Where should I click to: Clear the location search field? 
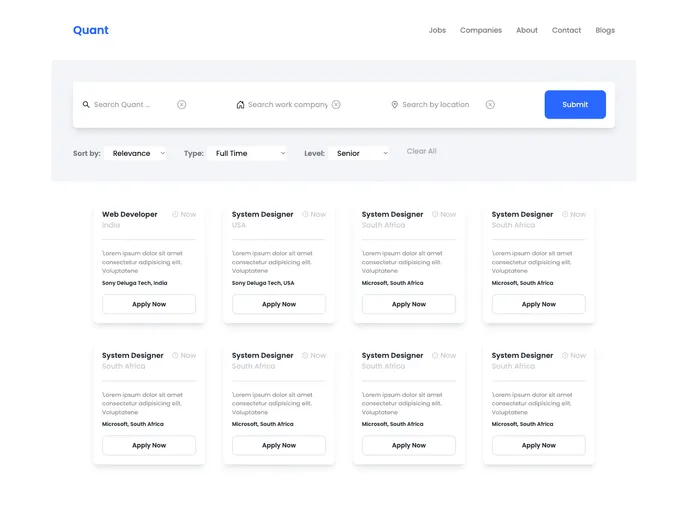pyautogui.click(x=490, y=105)
